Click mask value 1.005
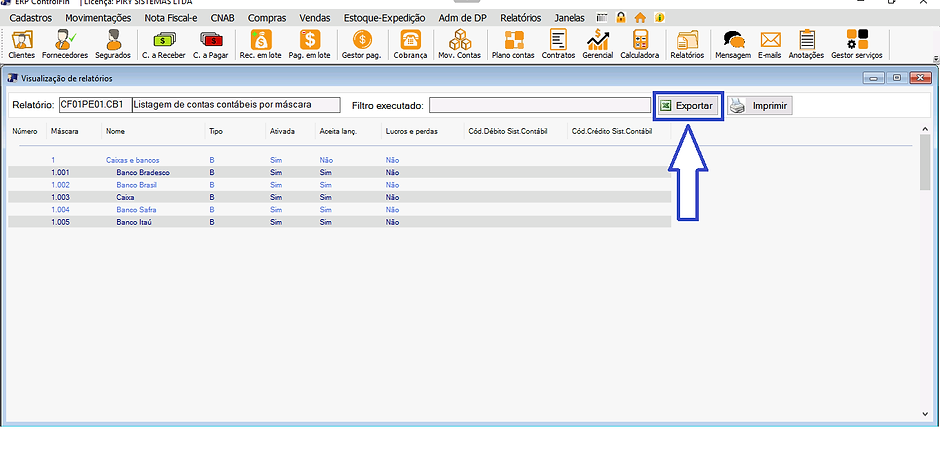 coord(61,222)
